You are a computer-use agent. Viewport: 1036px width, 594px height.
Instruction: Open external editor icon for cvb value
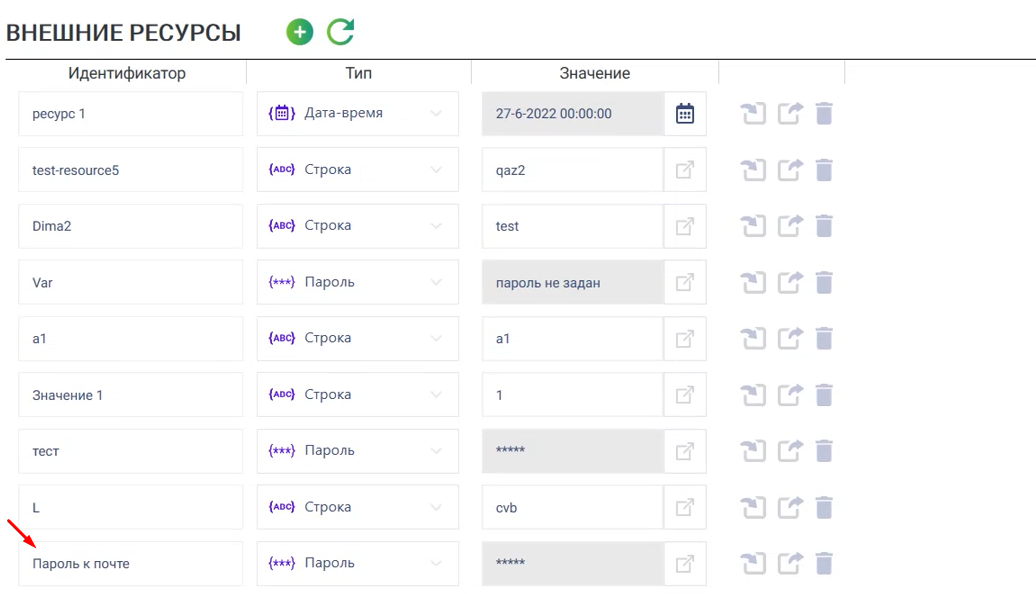[x=685, y=507]
